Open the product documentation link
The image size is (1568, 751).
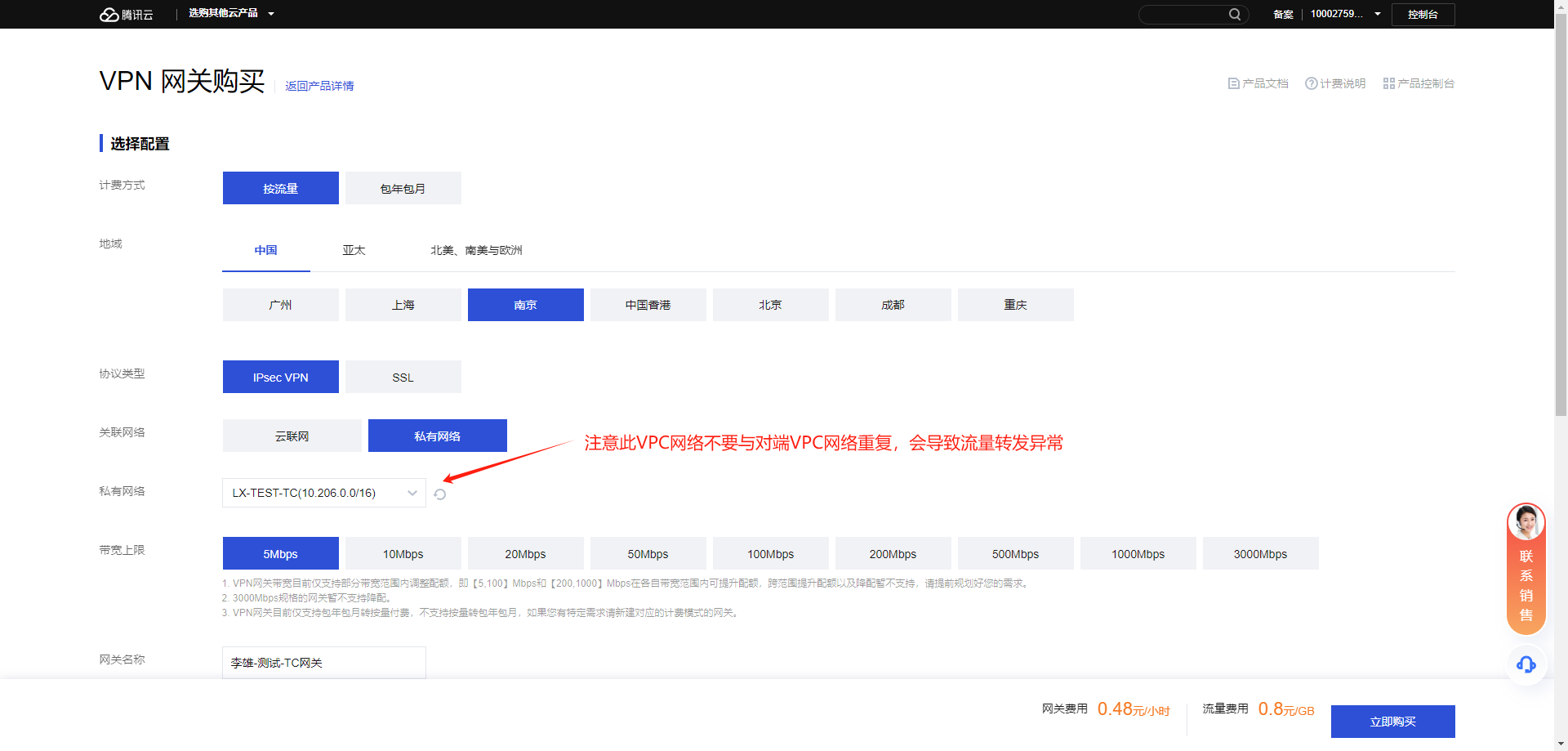(x=1258, y=83)
